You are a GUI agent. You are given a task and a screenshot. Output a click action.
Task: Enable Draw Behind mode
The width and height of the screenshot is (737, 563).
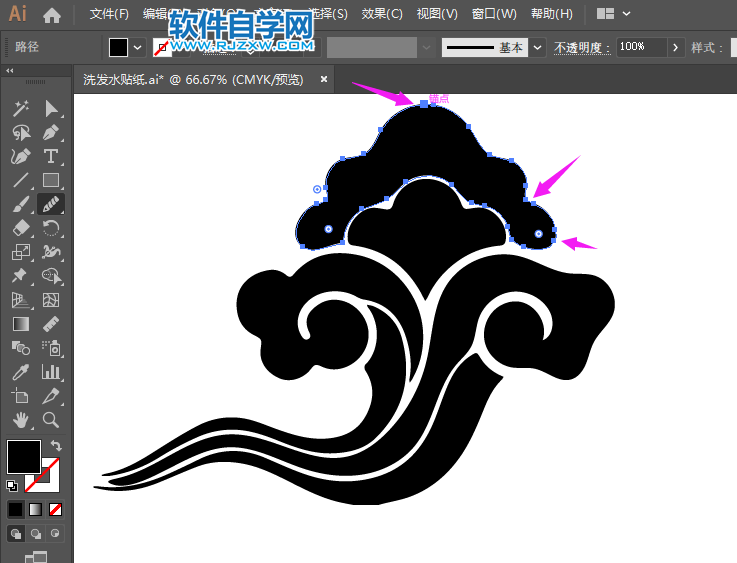coord(36,533)
